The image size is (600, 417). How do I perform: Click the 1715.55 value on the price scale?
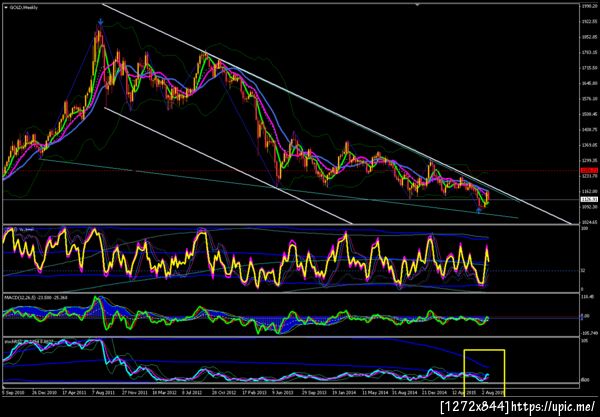point(589,68)
